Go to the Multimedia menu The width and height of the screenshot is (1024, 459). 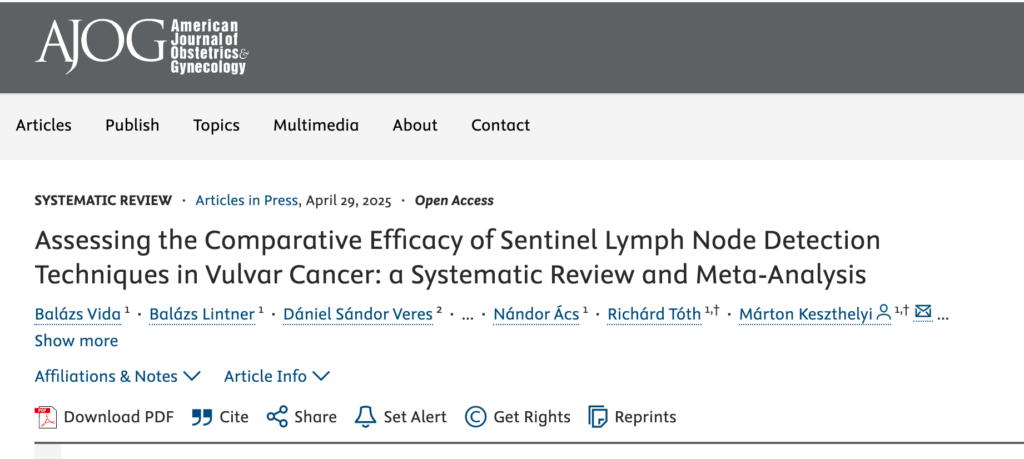[x=316, y=125]
